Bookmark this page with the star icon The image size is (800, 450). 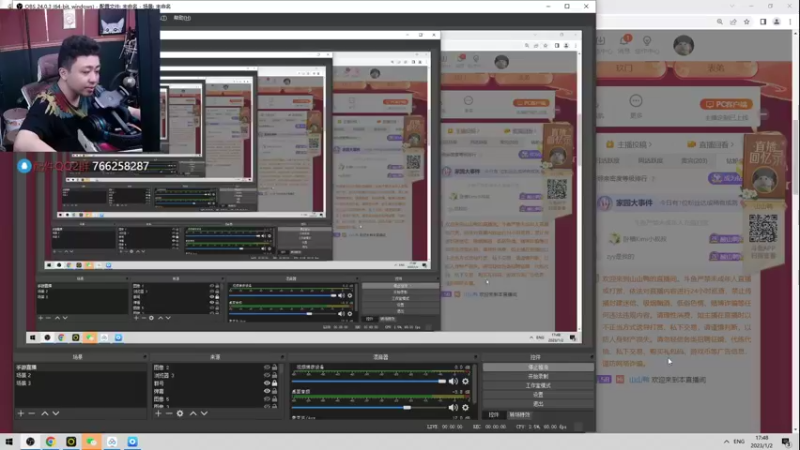747,22
